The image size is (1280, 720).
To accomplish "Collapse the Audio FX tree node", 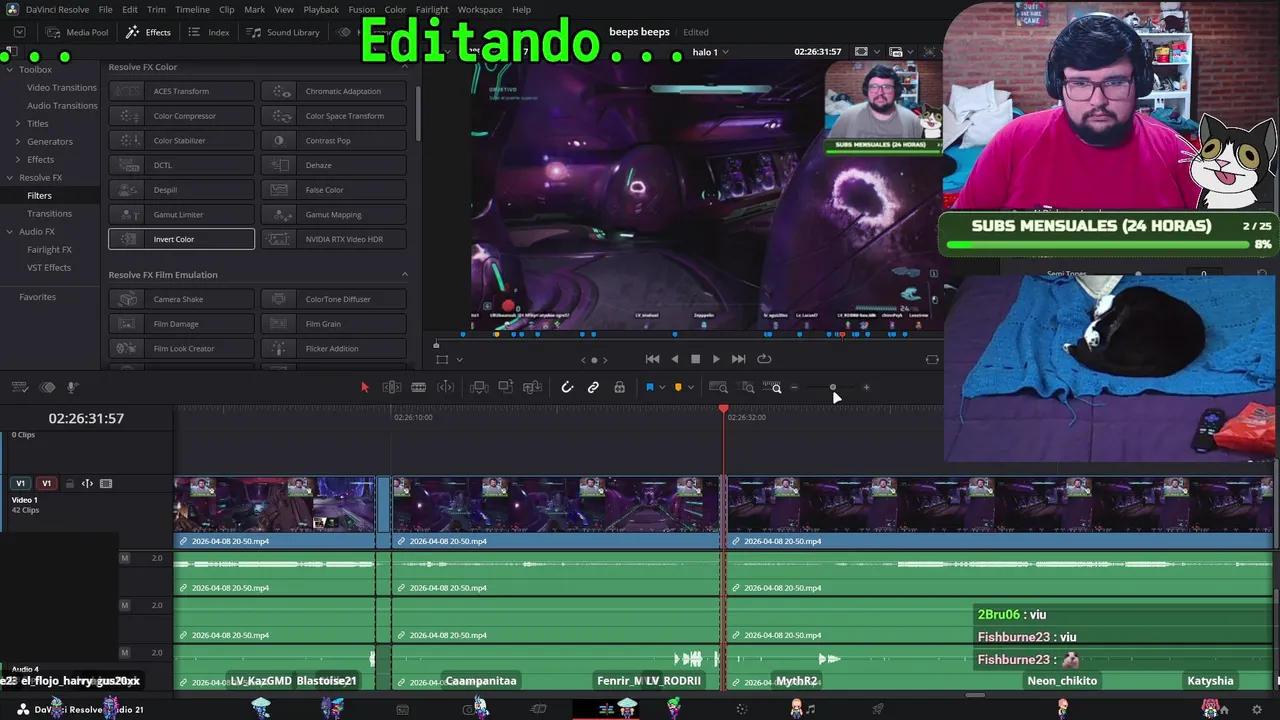I will (x=9, y=232).
